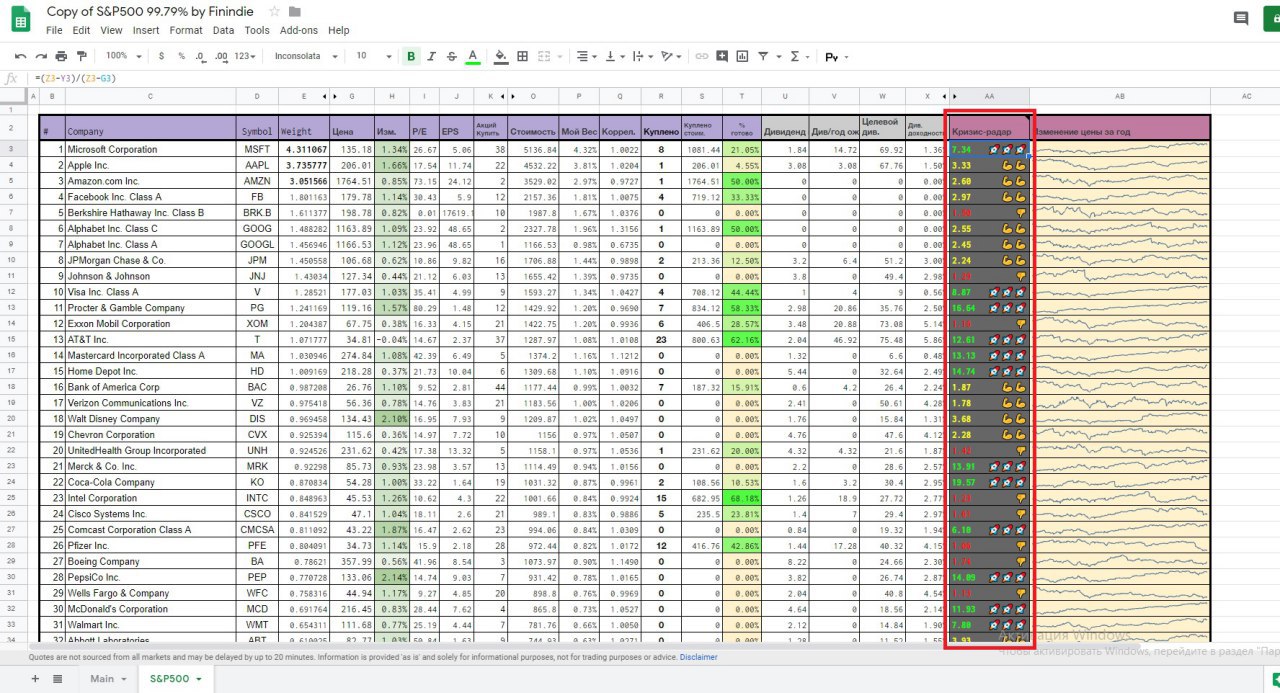Open the Format menu
Viewport: 1280px width, 693px height.
(186, 30)
